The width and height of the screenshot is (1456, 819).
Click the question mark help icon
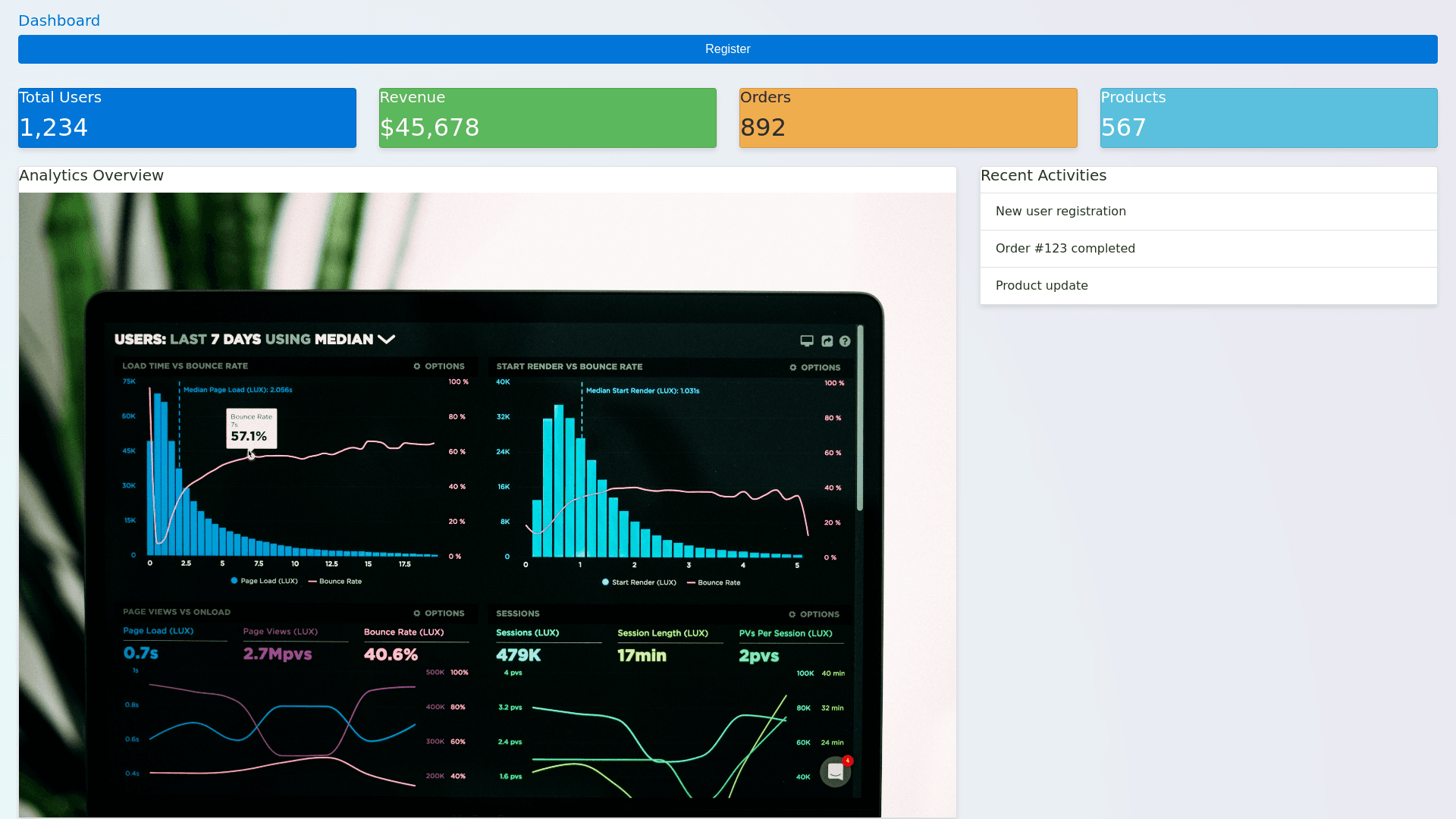click(x=845, y=341)
